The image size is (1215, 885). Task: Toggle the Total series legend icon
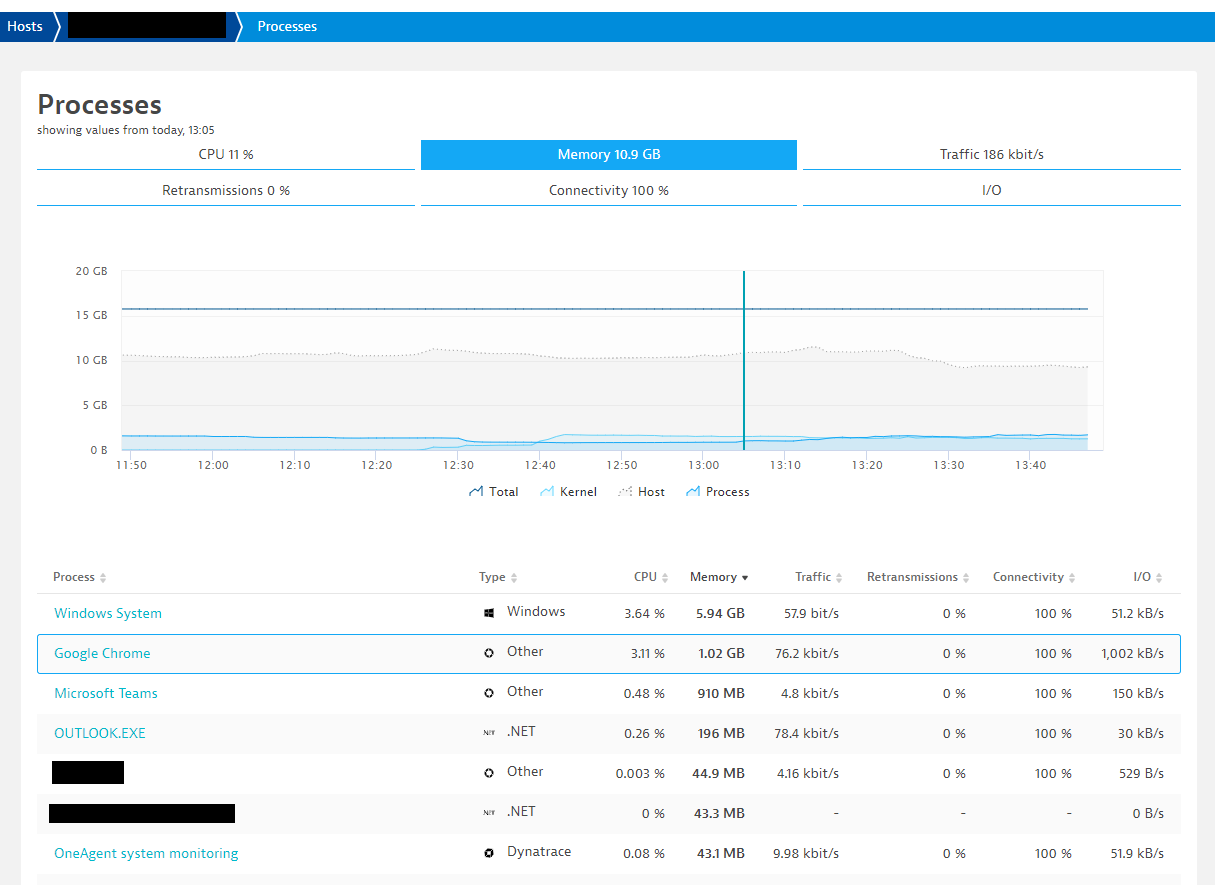tap(476, 492)
